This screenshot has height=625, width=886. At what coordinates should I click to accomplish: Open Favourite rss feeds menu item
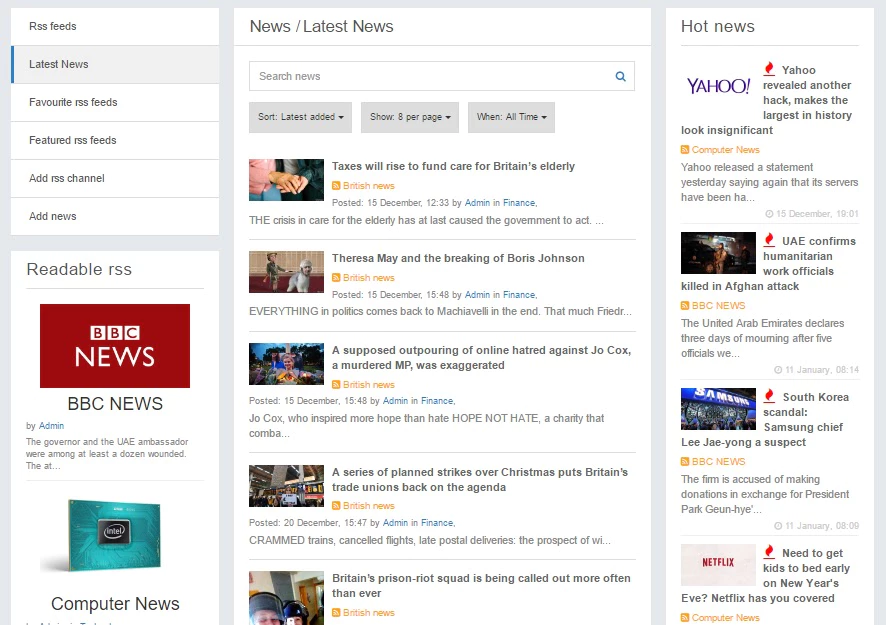[73, 102]
